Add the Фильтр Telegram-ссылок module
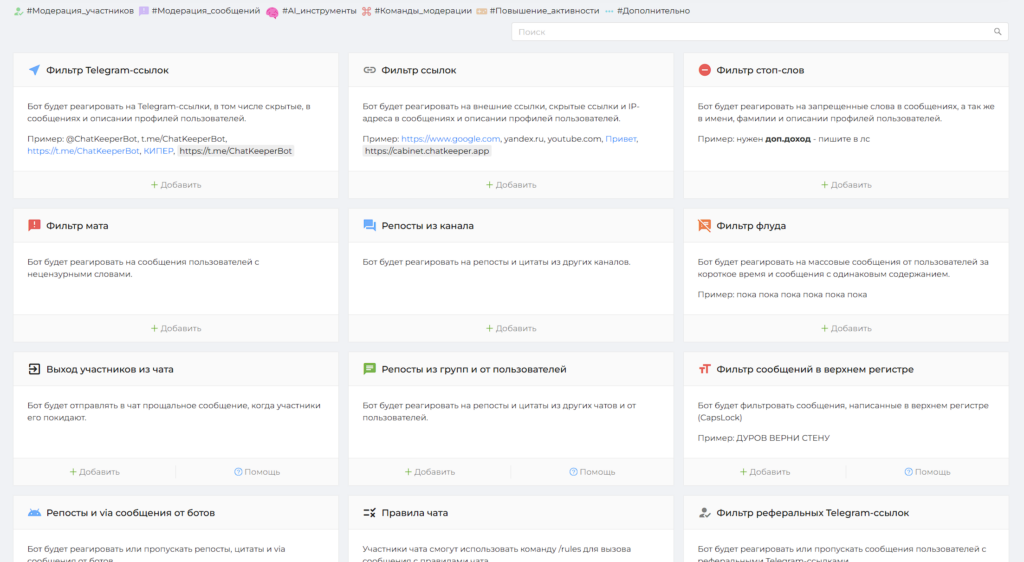Viewport: 1024px width, 562px height. click(176, 185)
